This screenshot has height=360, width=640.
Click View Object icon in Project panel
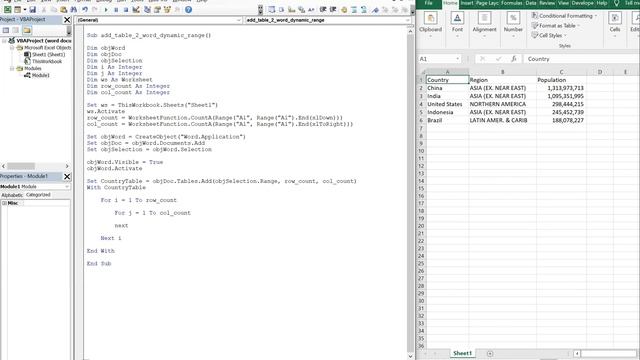coord(16,30)
